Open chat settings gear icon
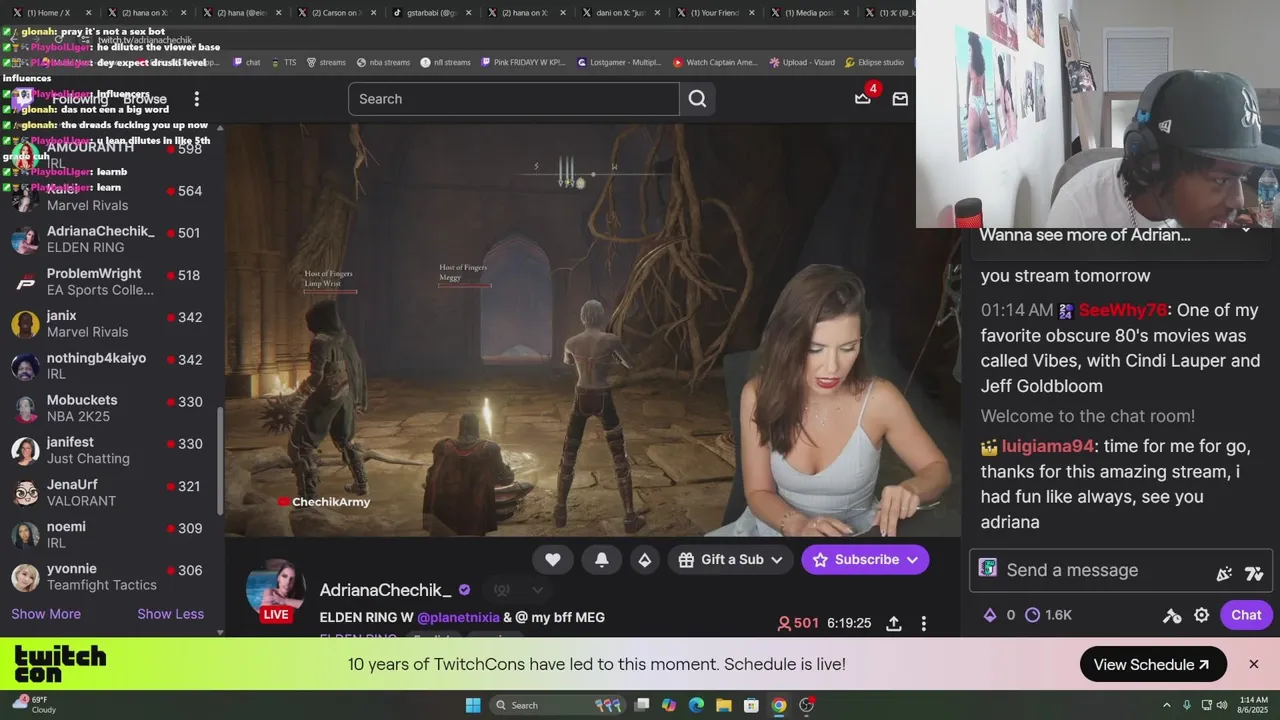Viewport: 1280px width, 720px height. [x=1202, y=615]
